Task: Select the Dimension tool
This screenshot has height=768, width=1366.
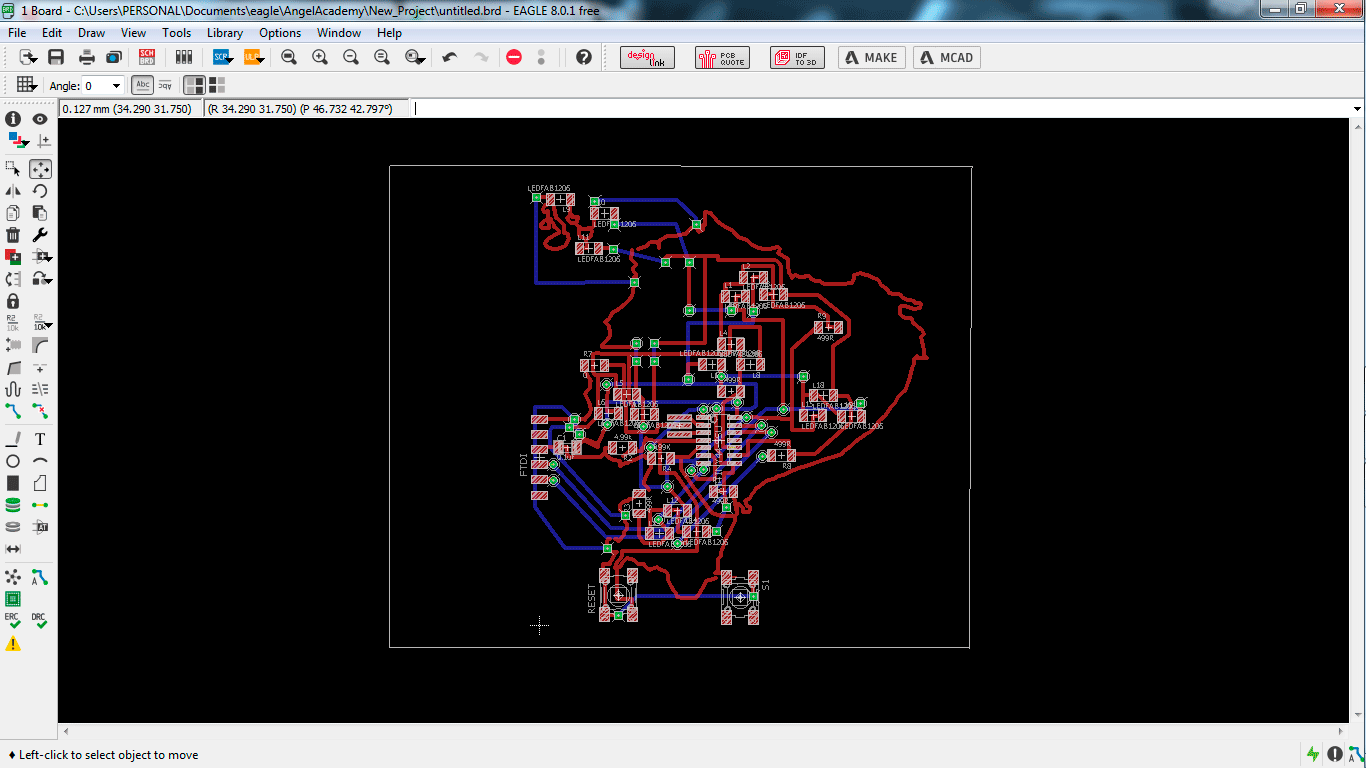Action: [x=13, y=549]
